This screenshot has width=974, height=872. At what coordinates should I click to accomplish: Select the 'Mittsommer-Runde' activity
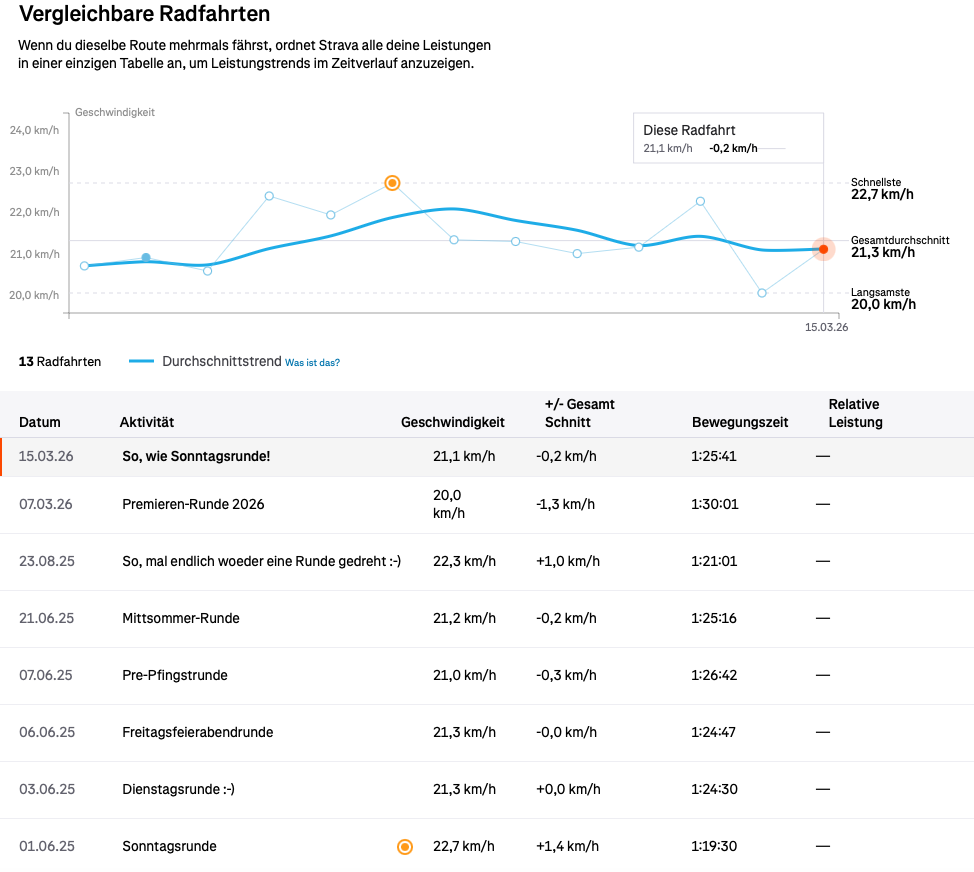pos(181,619)
